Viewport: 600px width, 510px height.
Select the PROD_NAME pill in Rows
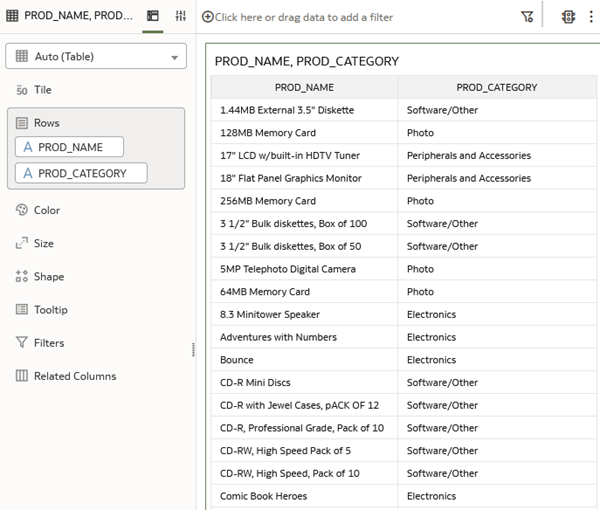(x=69, y=147)
